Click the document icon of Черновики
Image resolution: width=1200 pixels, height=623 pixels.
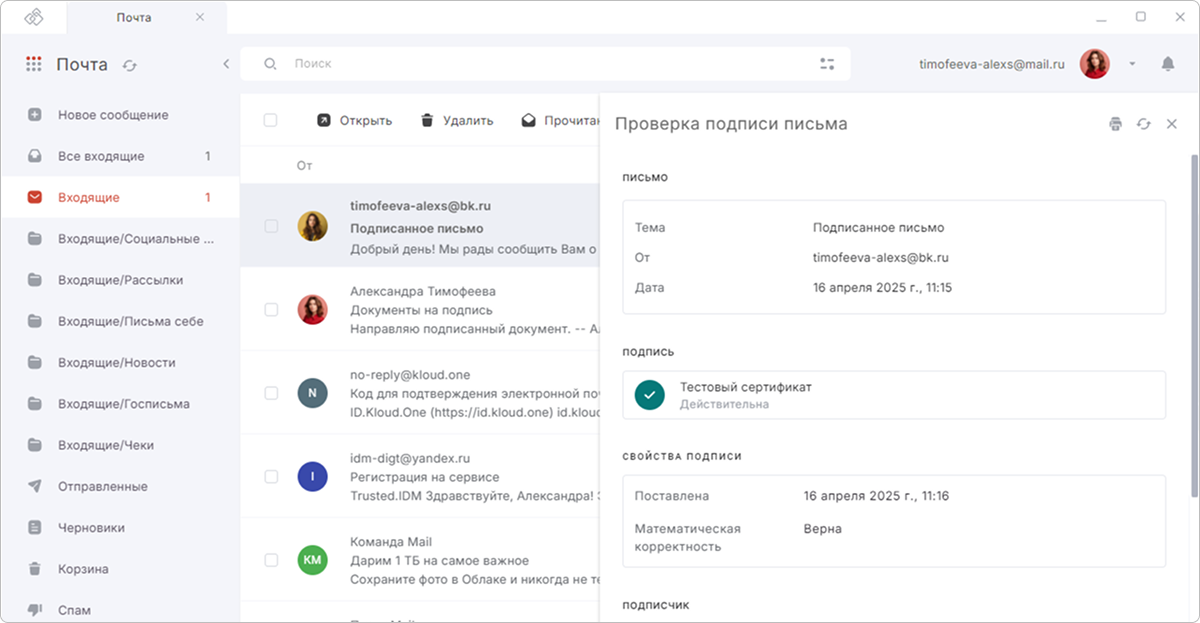point(35,527)
